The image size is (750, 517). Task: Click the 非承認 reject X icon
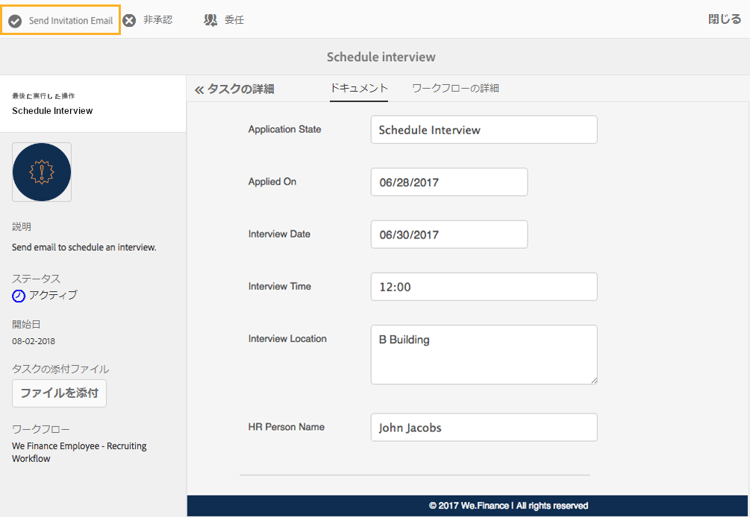coord(129,21)
